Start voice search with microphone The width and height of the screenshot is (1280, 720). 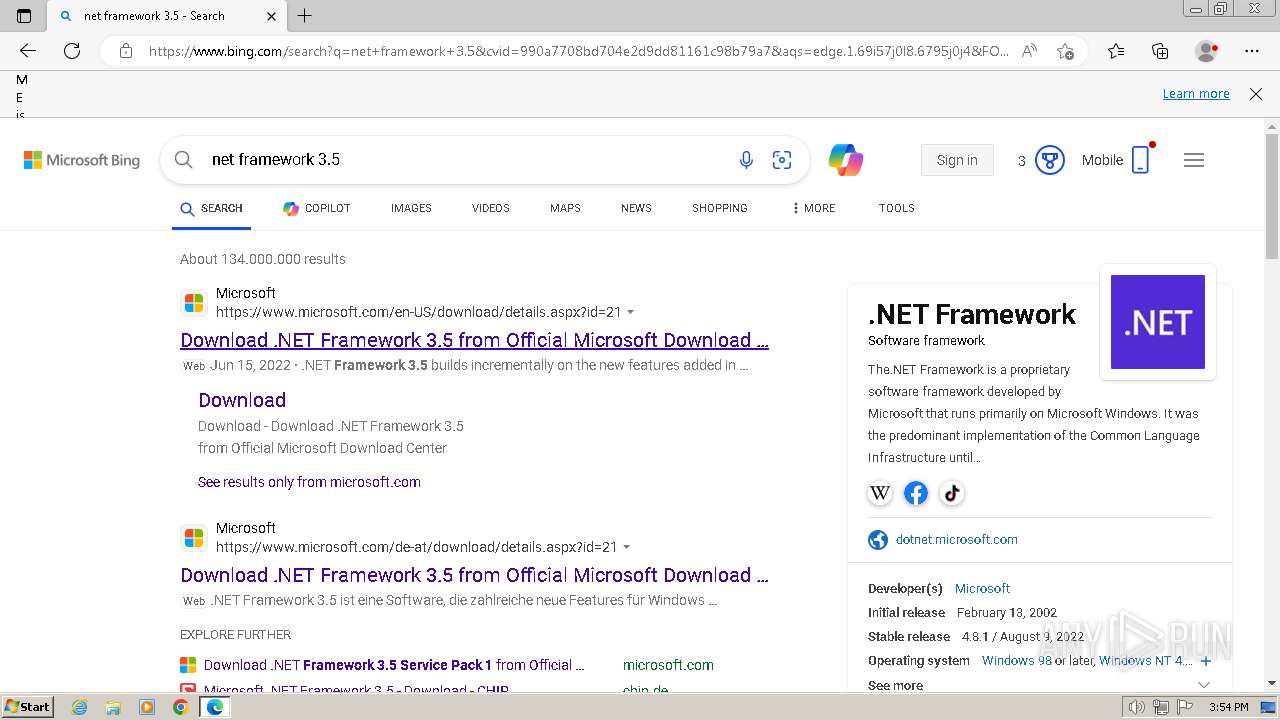coord(746,160)
